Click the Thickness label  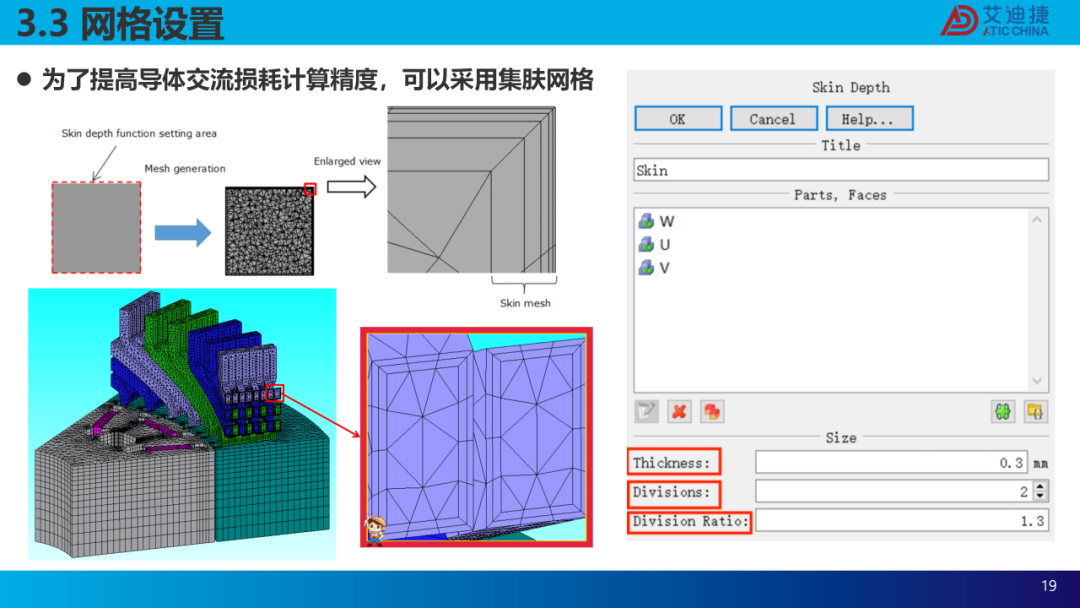pyautogui.click(x=672, y=463)
